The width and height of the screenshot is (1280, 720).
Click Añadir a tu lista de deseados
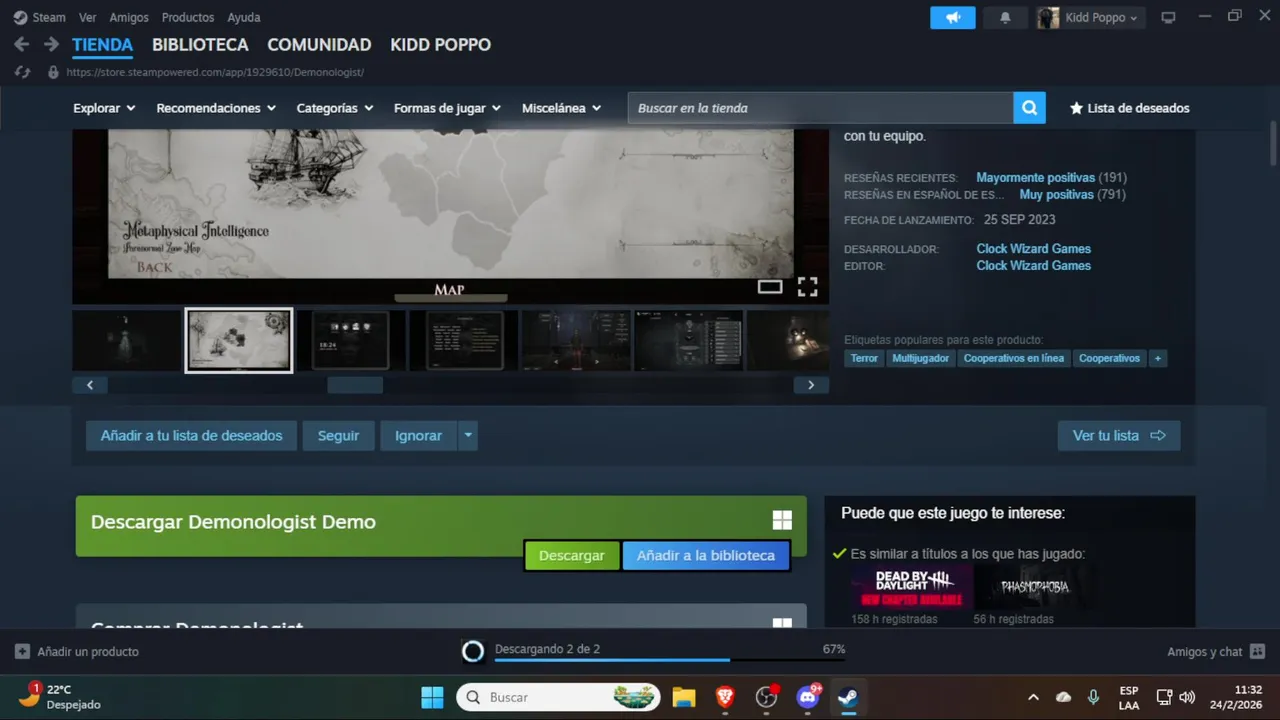[x=191, y=436]
